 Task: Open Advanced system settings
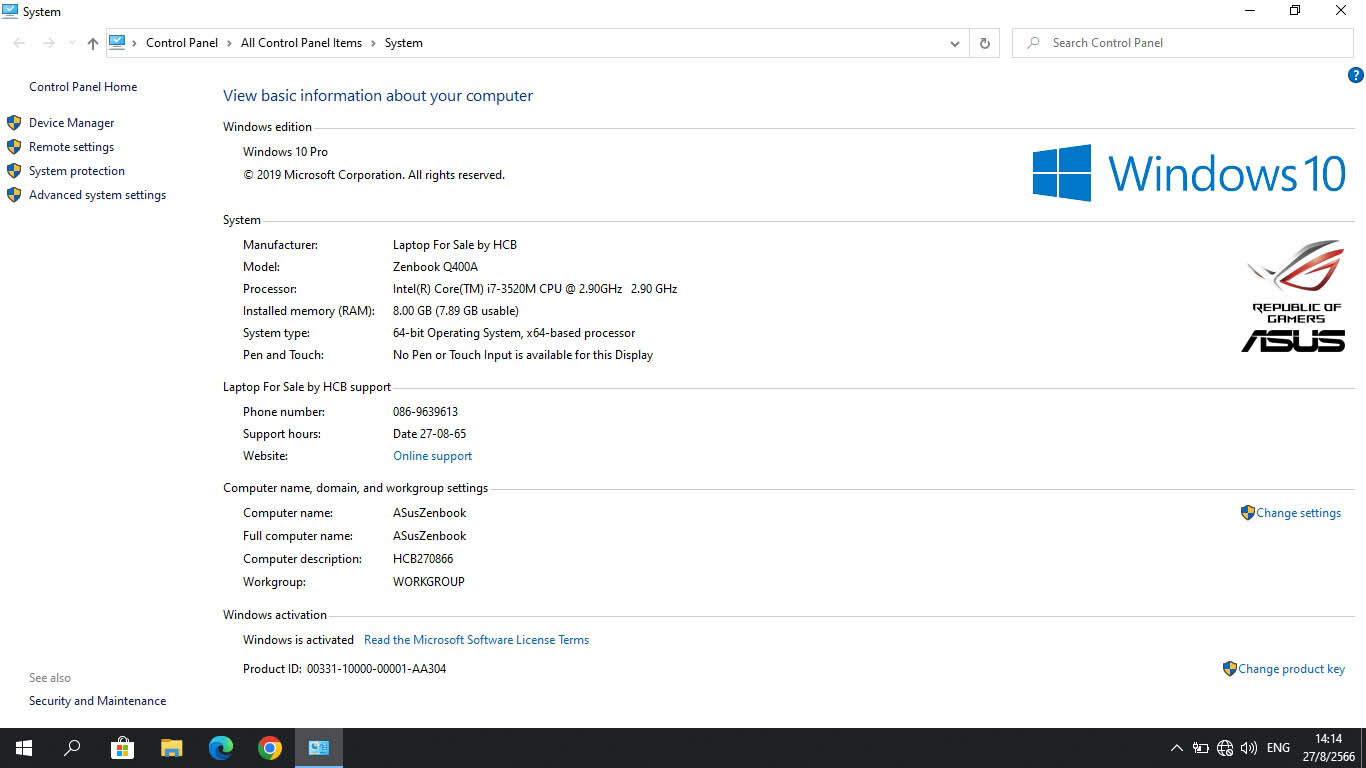click(97, 195)
